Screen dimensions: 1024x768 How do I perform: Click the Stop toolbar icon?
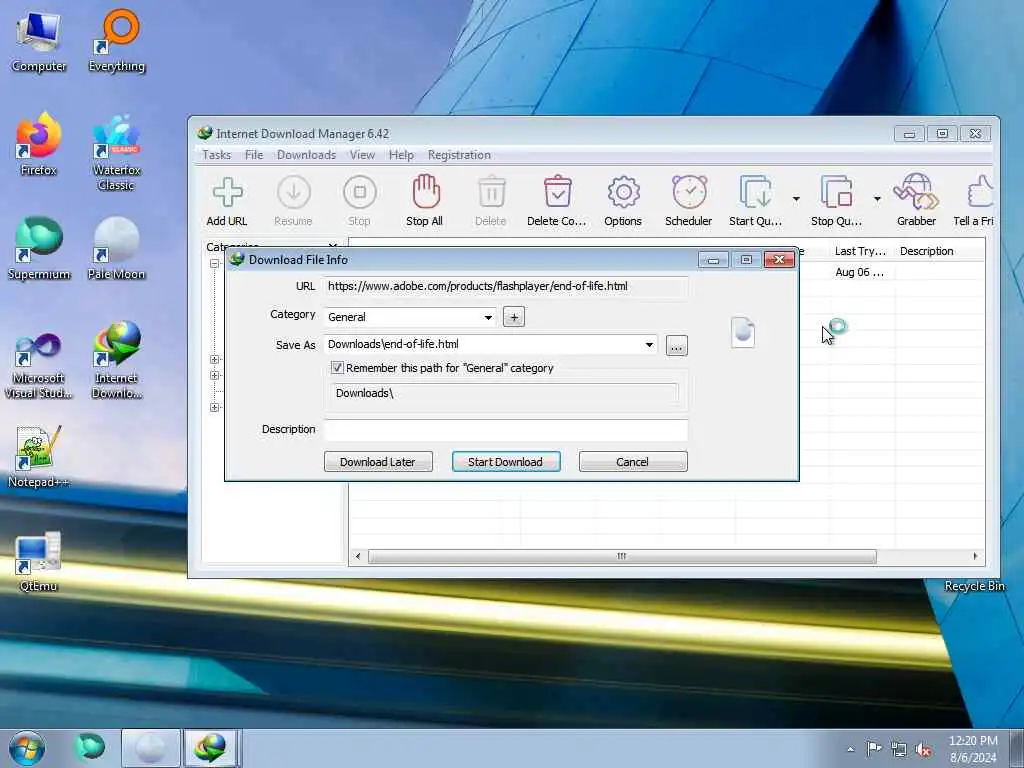[359, 201]
